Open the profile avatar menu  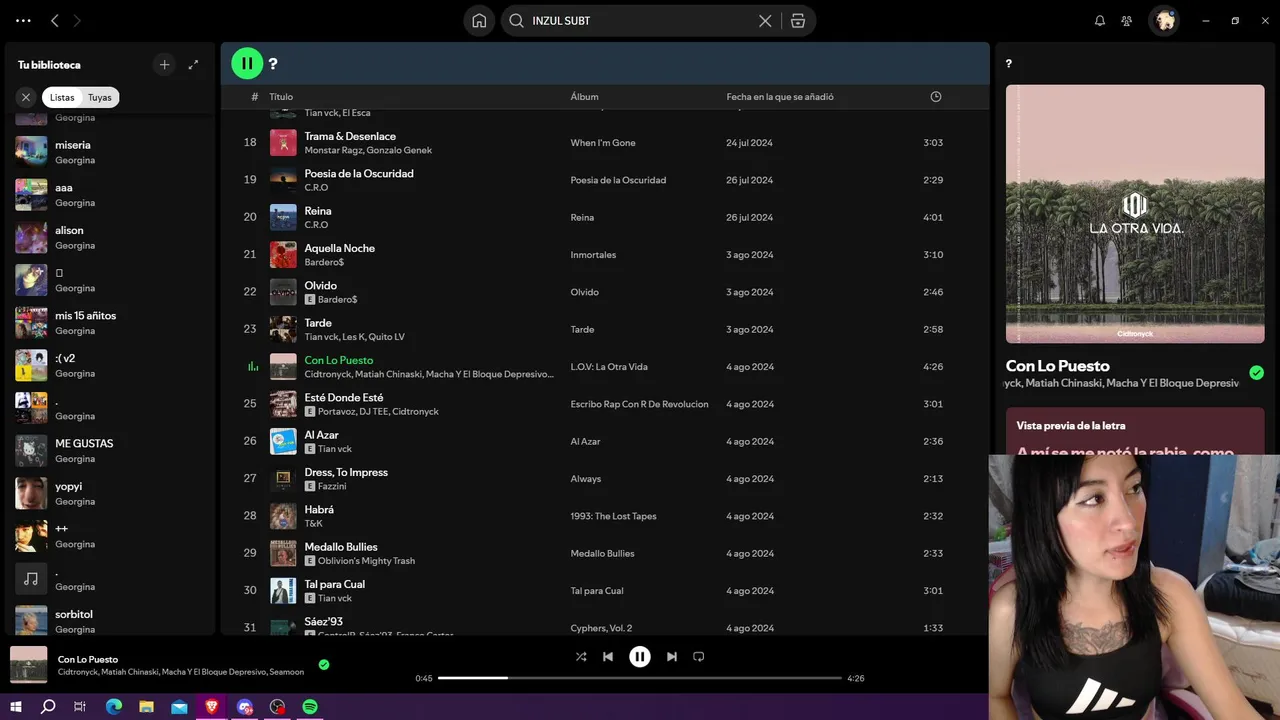coord(1164,21)
